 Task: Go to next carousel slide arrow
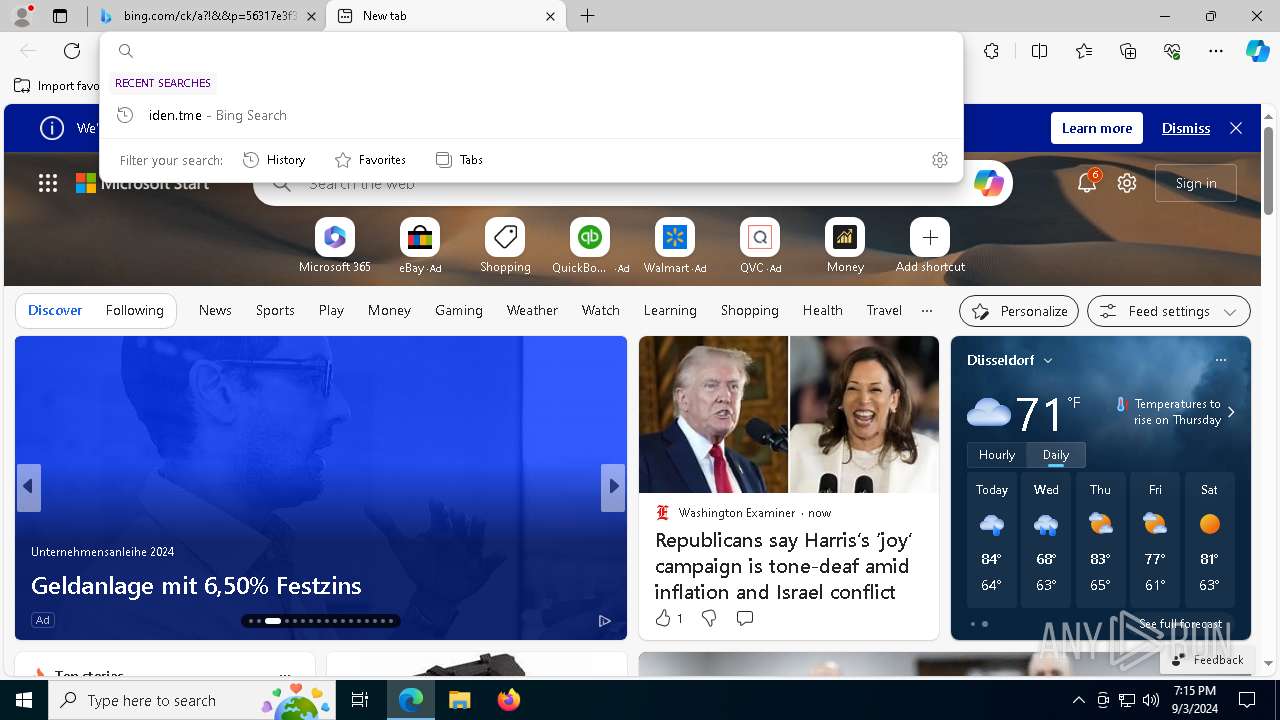pyautogui.click(x=613, y=487)
